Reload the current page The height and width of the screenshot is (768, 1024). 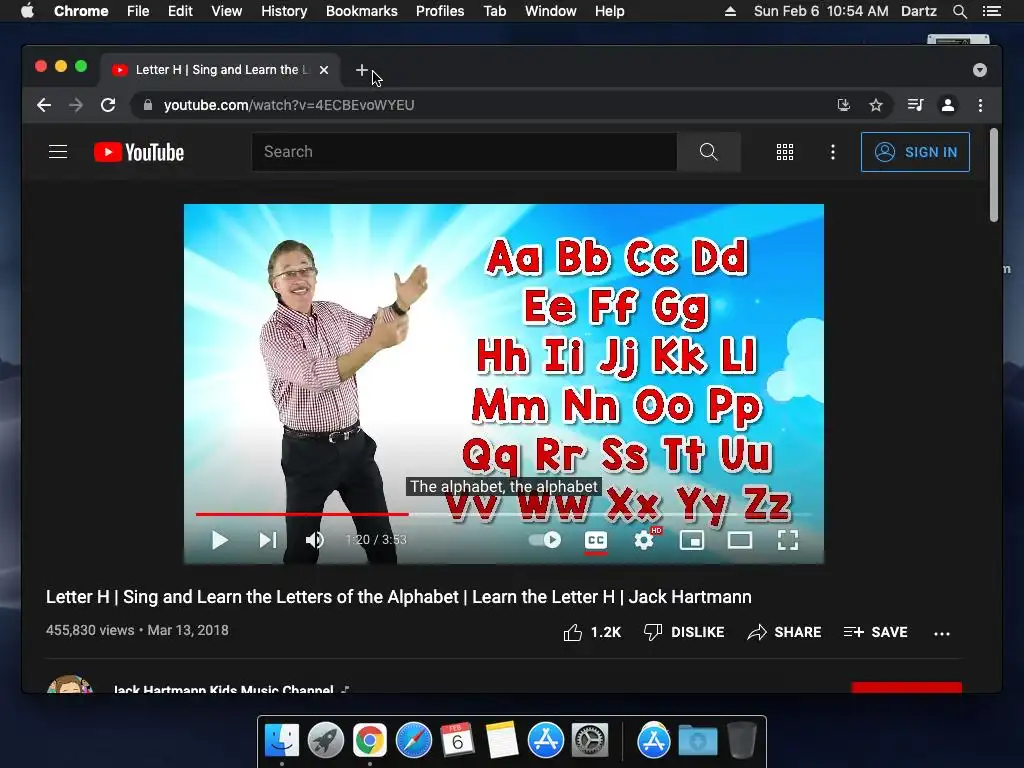click(108, 105)
